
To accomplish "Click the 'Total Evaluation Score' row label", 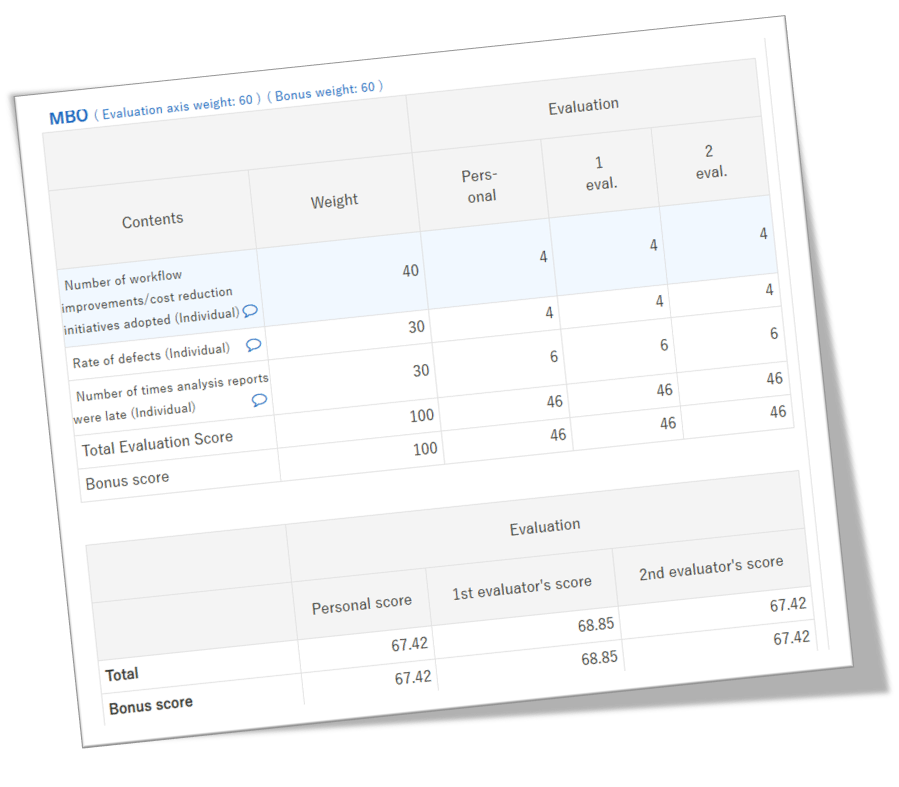I will coord(157,444).
